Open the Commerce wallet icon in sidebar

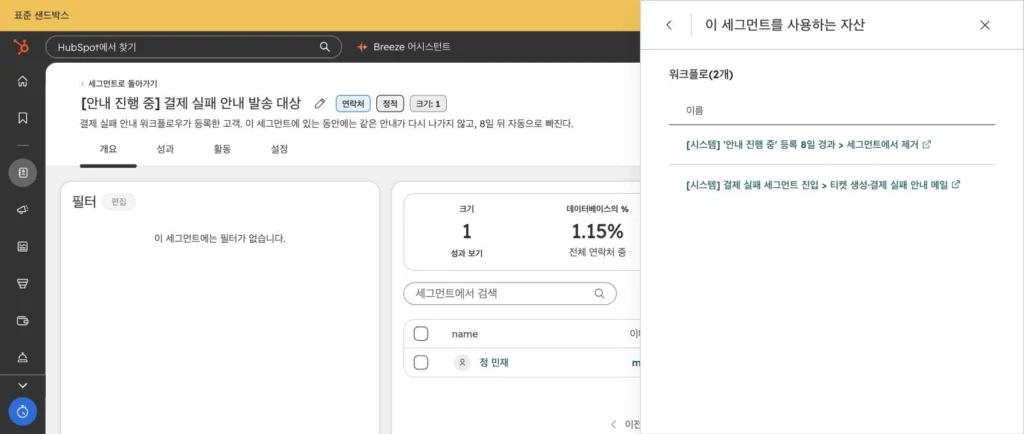(x=22, y=320)
